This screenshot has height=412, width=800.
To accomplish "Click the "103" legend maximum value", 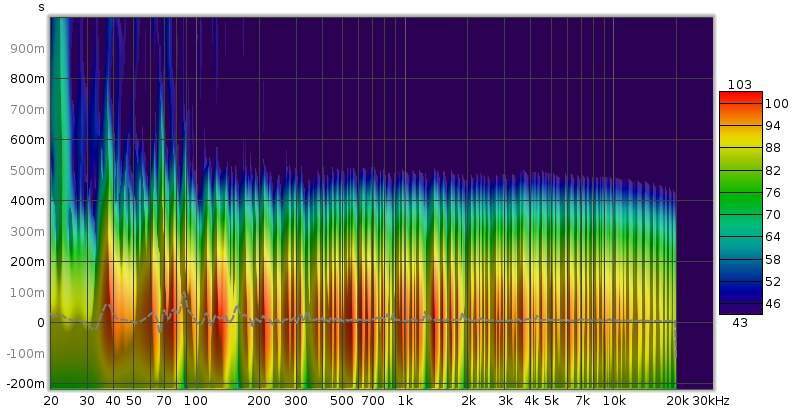I will 740,85.
